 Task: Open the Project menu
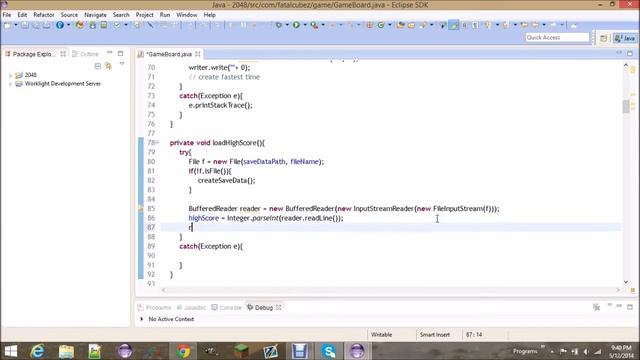pos(144,15)
